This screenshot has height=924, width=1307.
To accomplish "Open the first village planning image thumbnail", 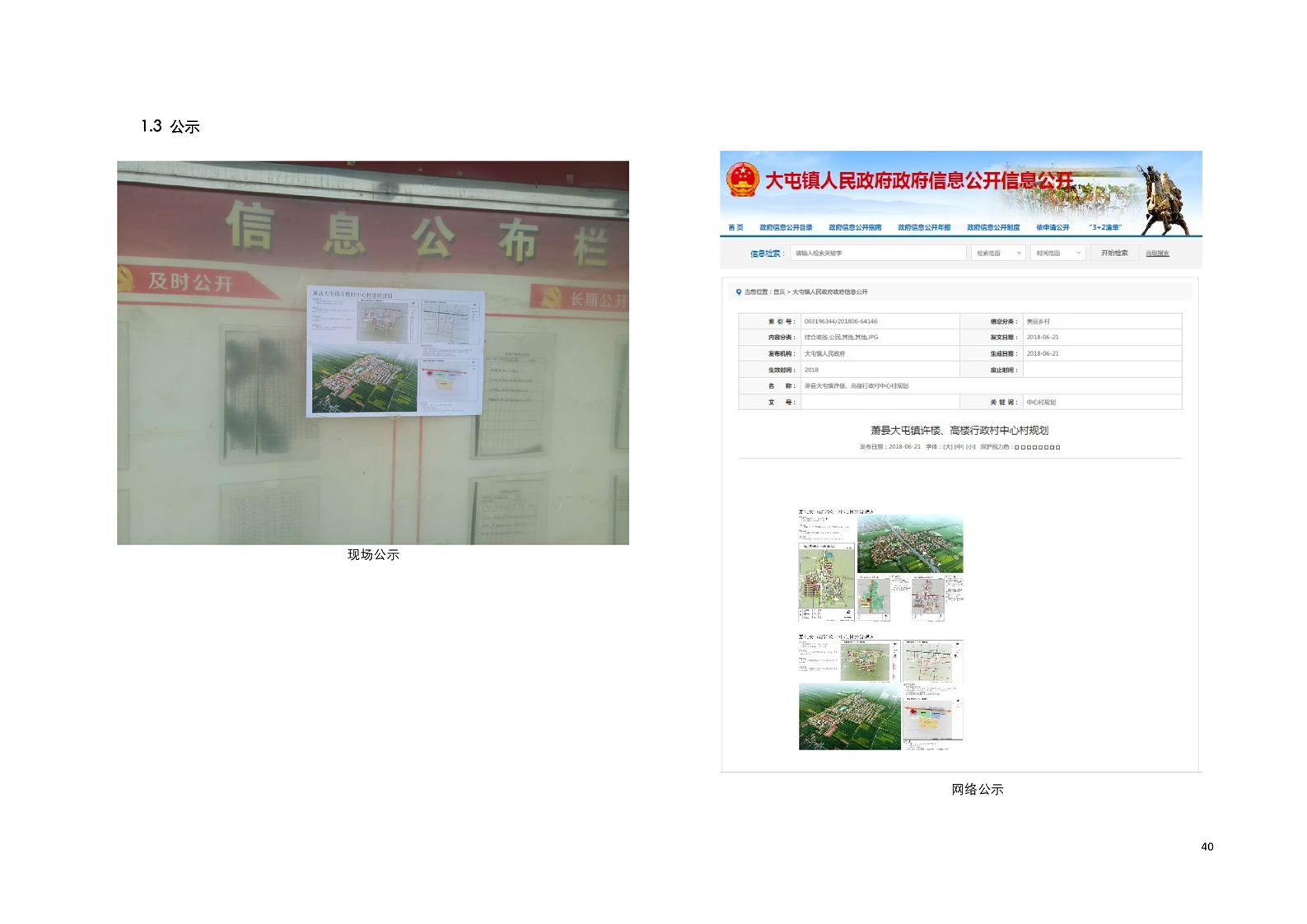I will tap(880, 566).
